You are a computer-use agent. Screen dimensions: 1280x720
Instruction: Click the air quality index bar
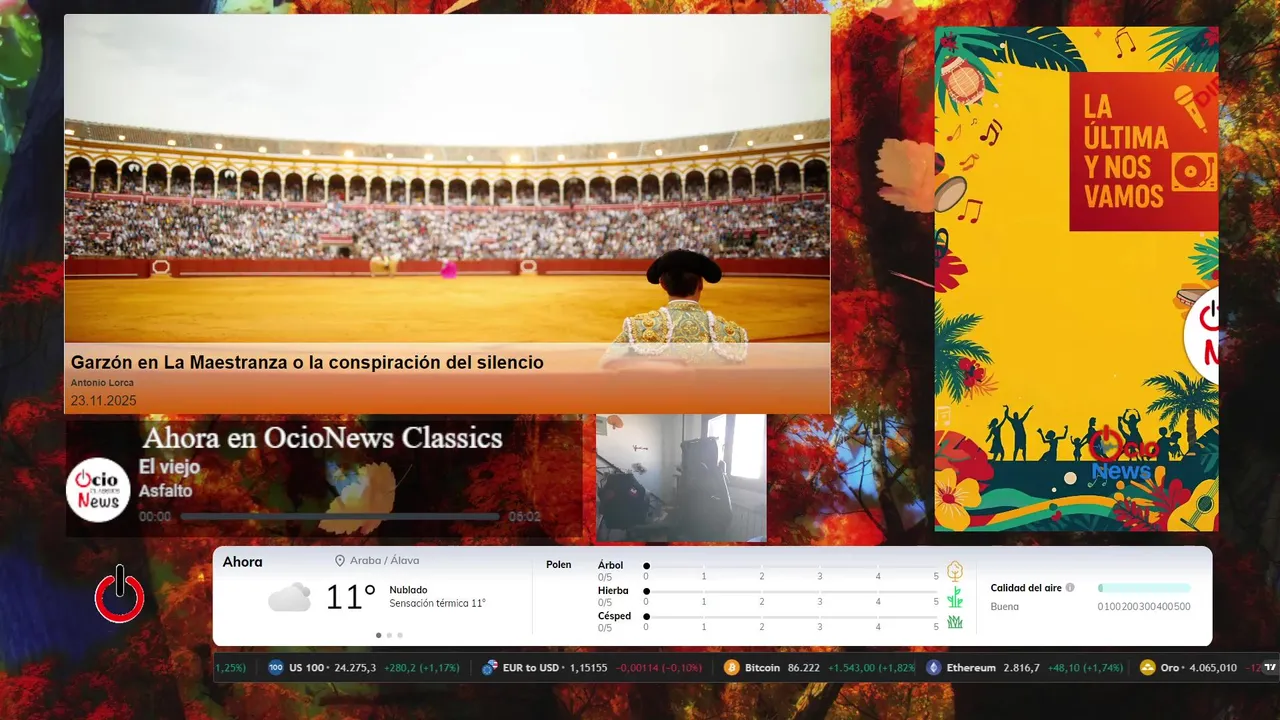tap(1144, 588)
